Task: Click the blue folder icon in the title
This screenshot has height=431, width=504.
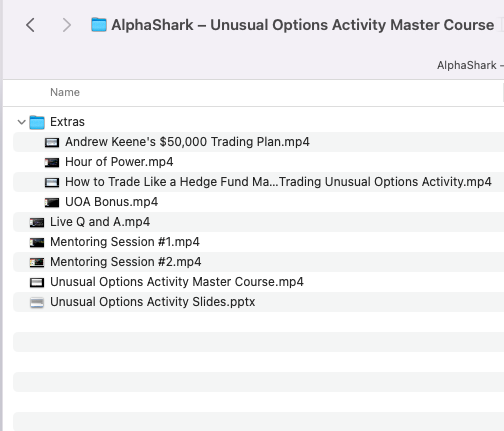Action: (99, 25)
